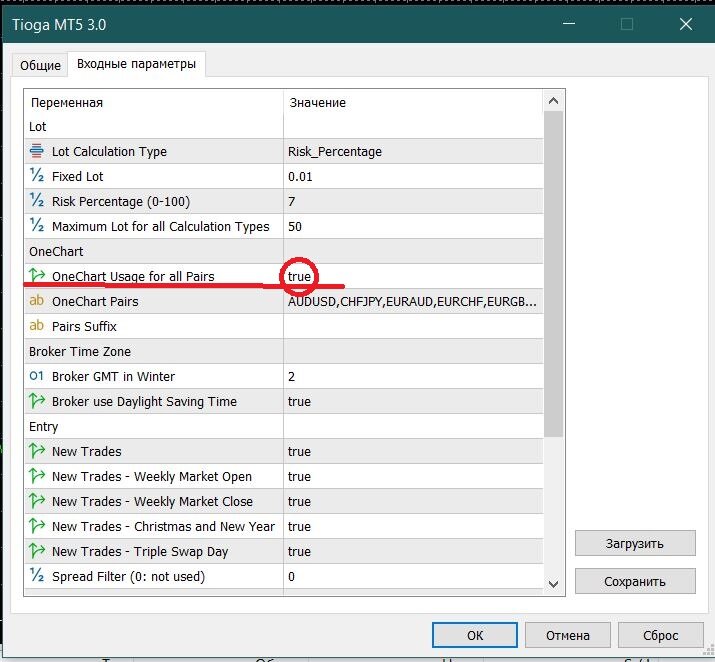Click the Triple Swap Day boolean icon

click(x=36, y=551)
